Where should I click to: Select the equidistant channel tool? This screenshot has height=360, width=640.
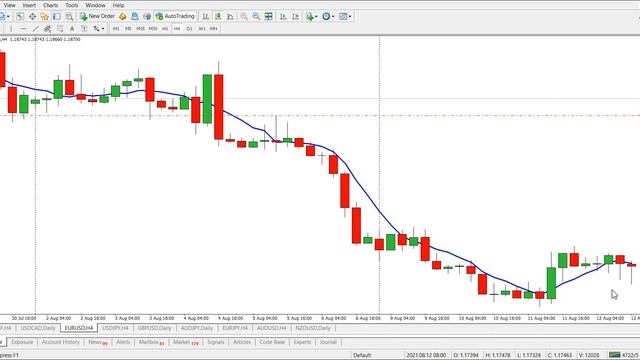click(47, 29)
